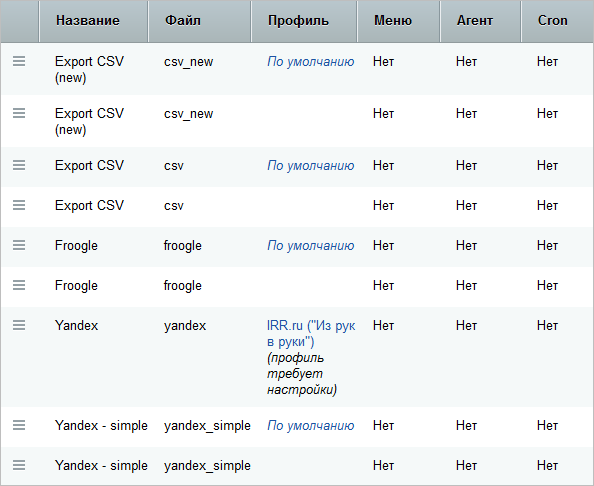Open По умолчанию link for yandex_simple

pos(311,426)
